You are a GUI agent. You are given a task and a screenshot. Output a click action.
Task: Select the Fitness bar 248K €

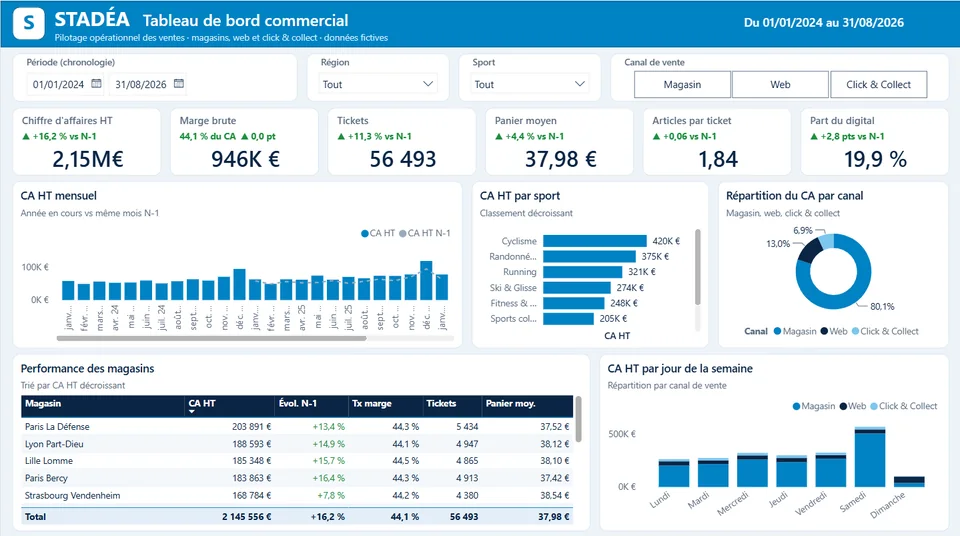pos(574,303)
